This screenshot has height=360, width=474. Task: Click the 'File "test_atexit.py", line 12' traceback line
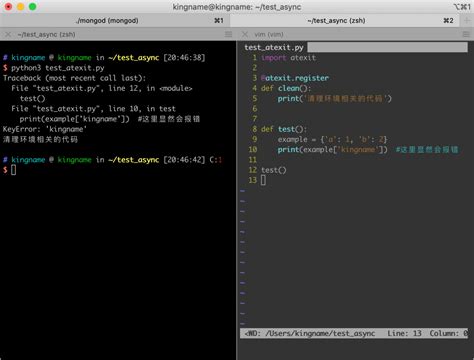point(102,88)
